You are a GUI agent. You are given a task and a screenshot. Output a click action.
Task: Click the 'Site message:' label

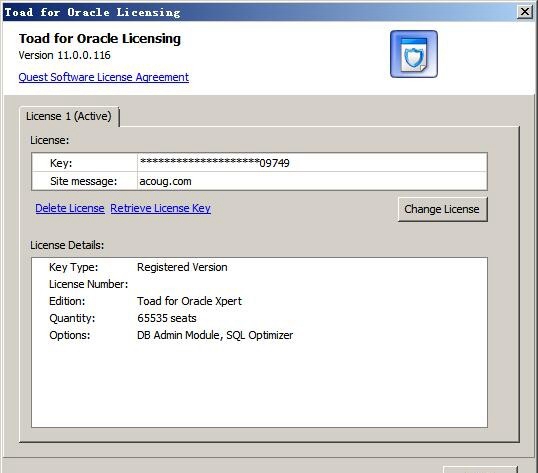point(83,181)
